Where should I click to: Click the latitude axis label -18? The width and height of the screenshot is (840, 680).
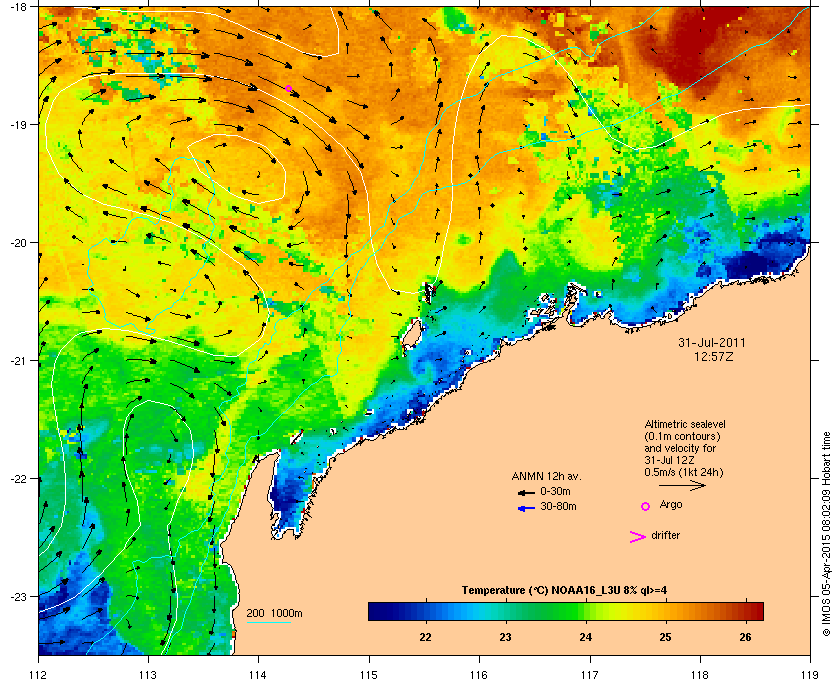tap(17, 6)
